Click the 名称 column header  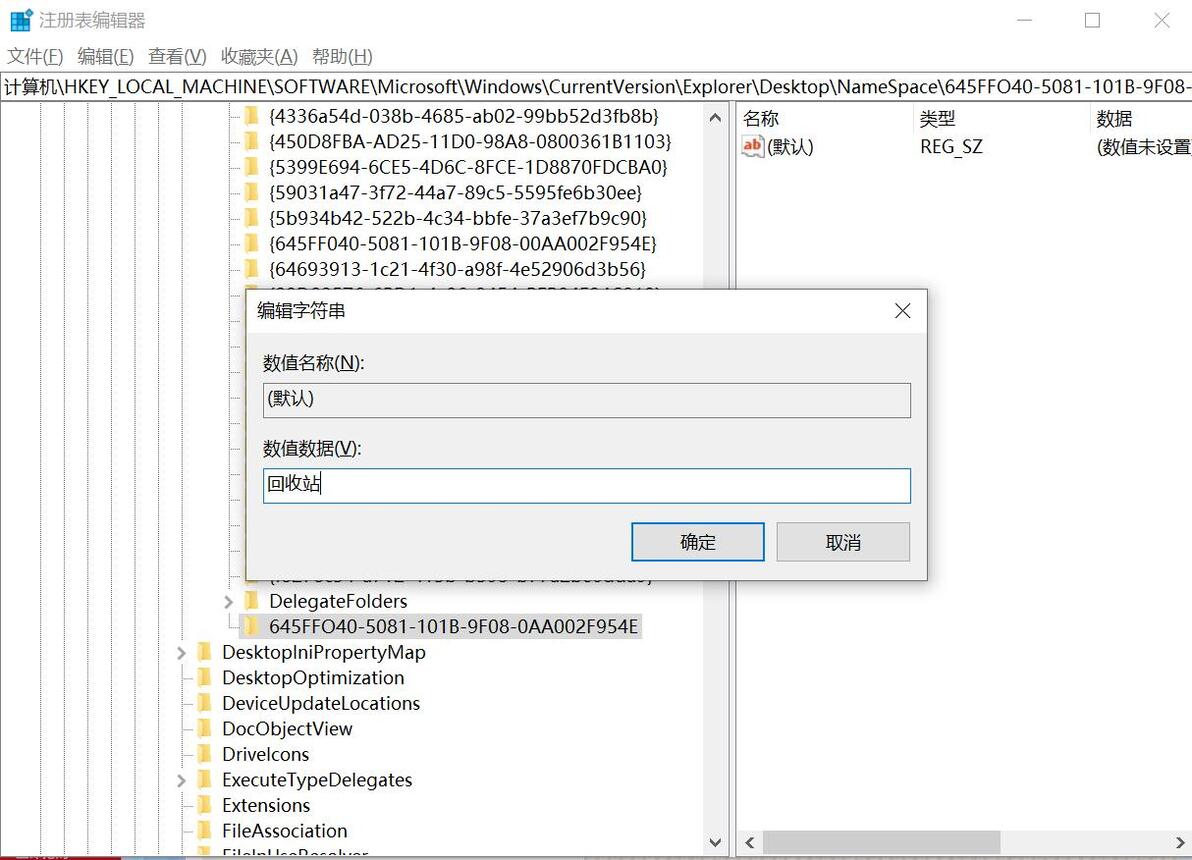pos(761,119)
